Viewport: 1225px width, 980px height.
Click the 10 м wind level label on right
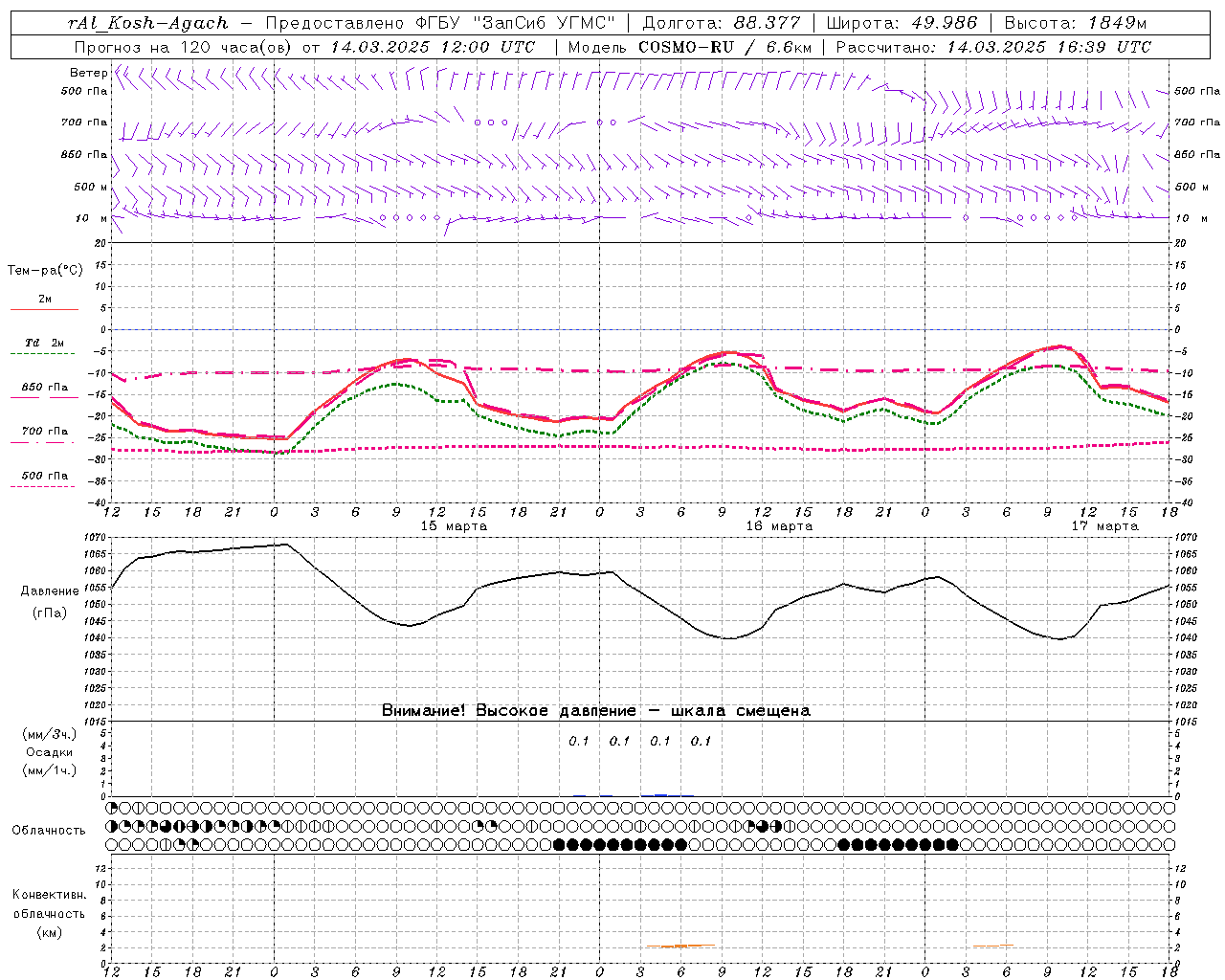pos(1191,218)
